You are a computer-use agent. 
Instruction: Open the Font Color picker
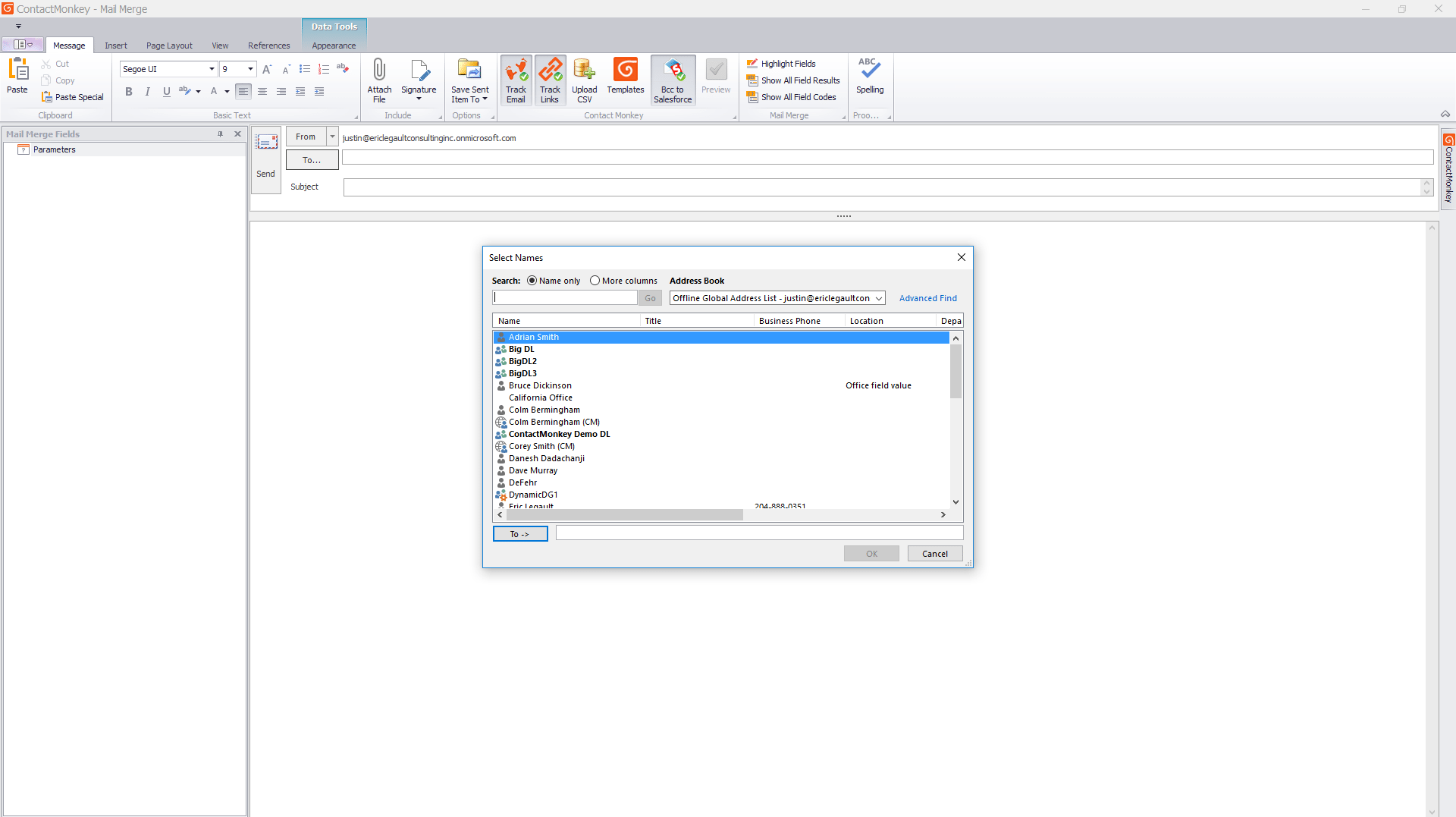click(x=225, y=91)
